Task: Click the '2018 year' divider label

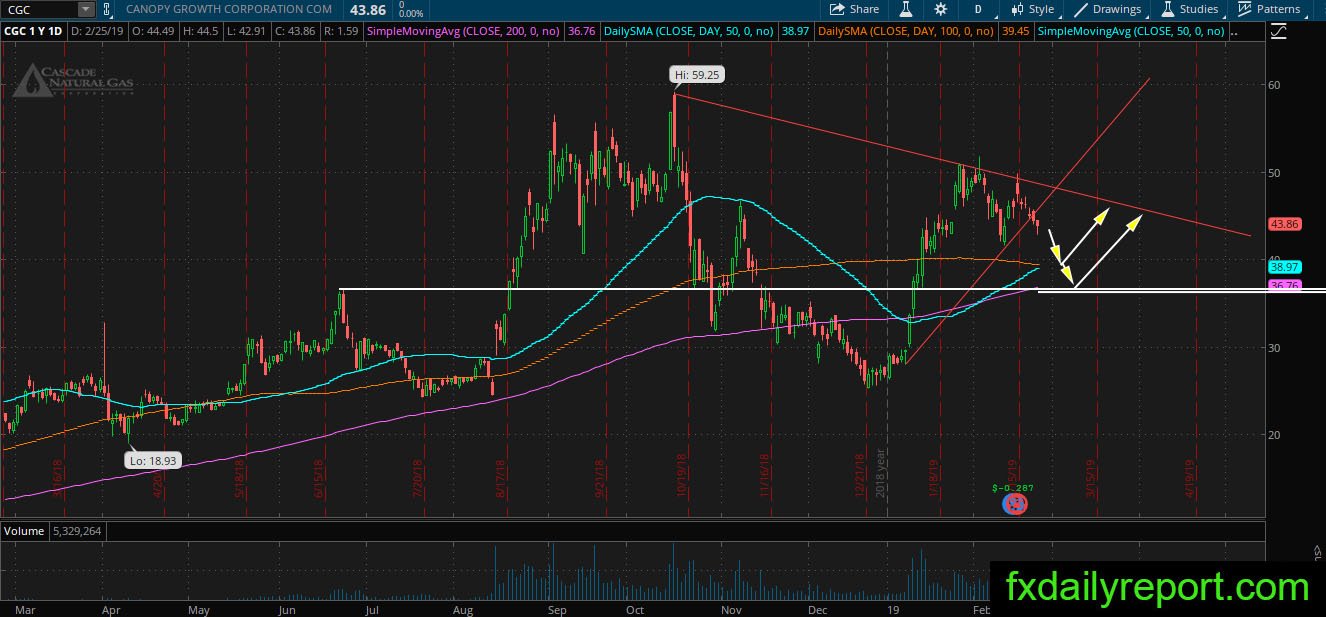Action: pyautogui.click(x=881, y=475)
